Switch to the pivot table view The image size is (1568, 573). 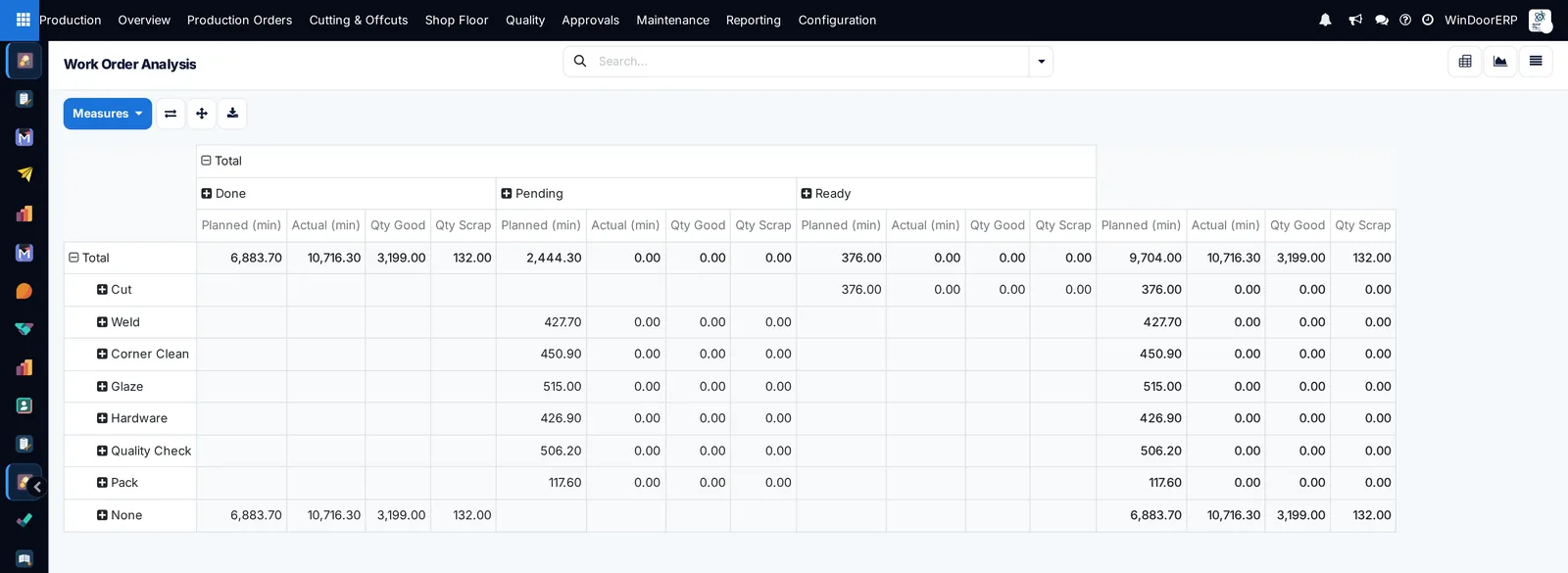(1465, 62)
